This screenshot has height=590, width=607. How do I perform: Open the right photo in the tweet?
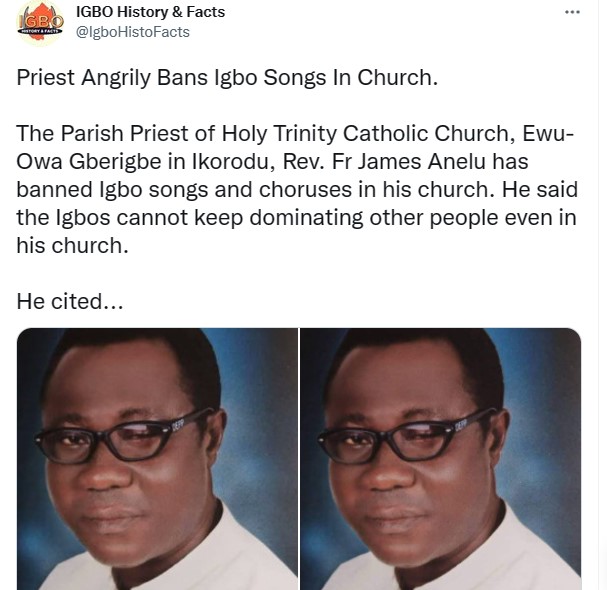click(x=441, y=458)
